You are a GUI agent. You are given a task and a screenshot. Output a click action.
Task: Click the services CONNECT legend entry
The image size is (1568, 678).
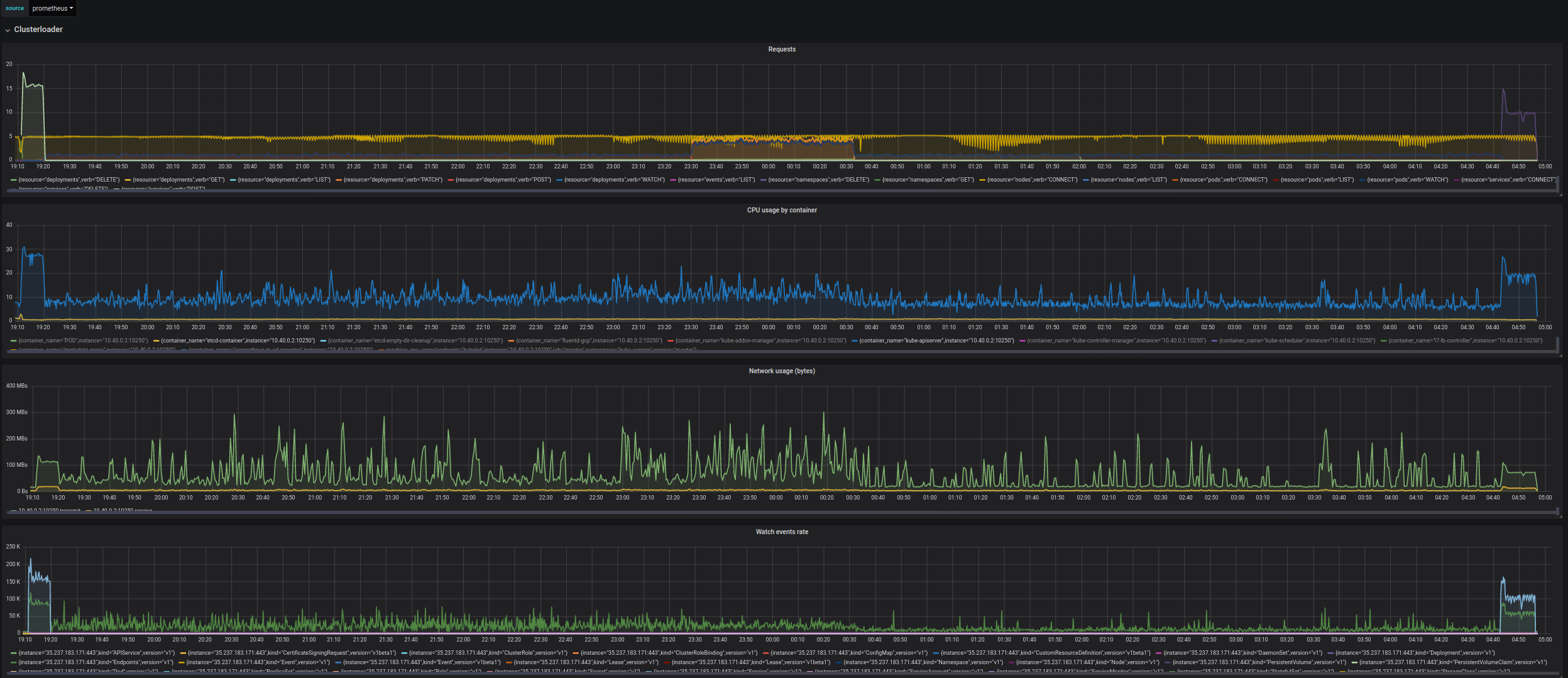coord(1508,180)
